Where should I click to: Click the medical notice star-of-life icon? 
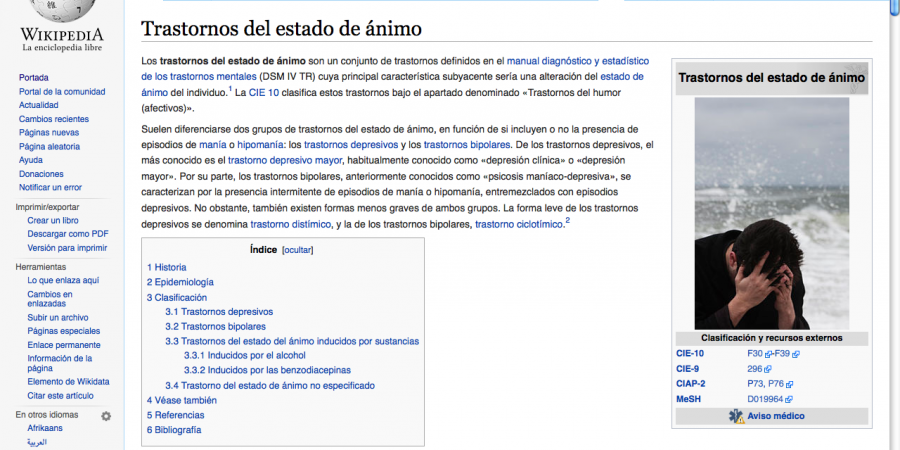point(736,416)
